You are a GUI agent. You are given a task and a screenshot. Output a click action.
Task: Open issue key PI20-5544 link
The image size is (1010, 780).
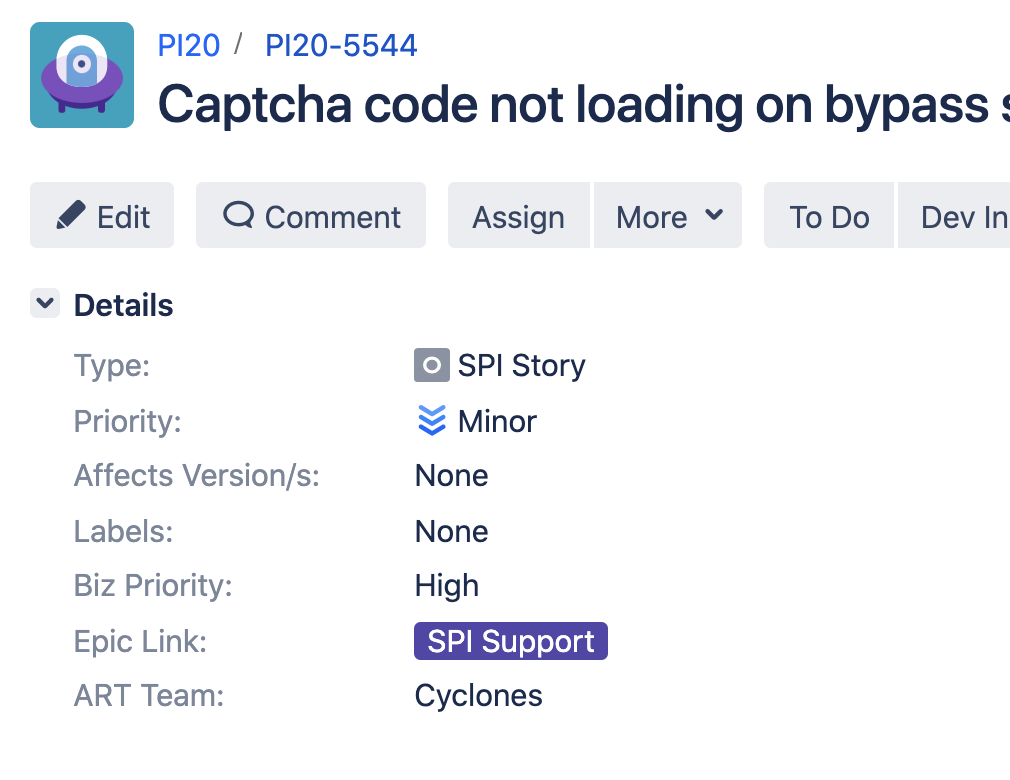click(341, 46)
